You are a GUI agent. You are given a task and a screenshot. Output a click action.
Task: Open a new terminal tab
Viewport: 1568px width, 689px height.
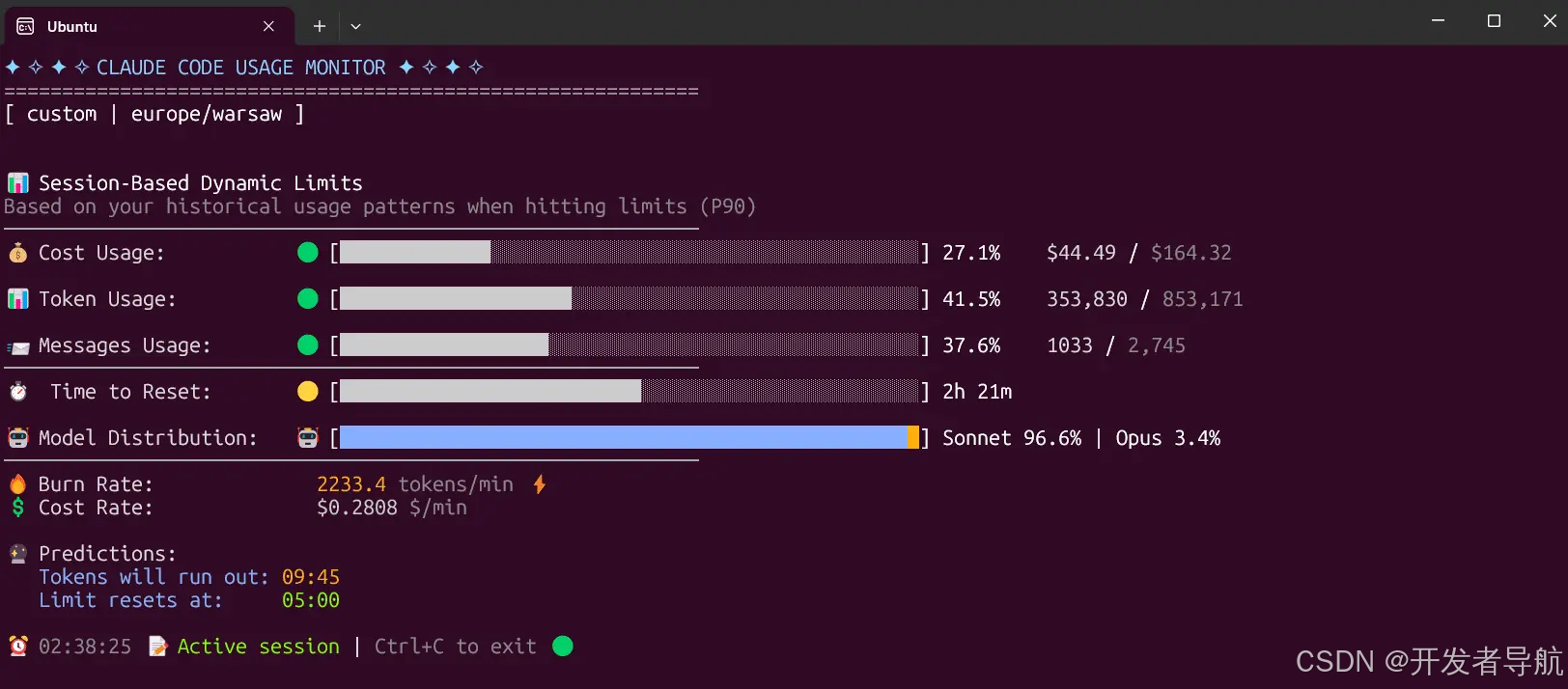(x=320, y=26)
